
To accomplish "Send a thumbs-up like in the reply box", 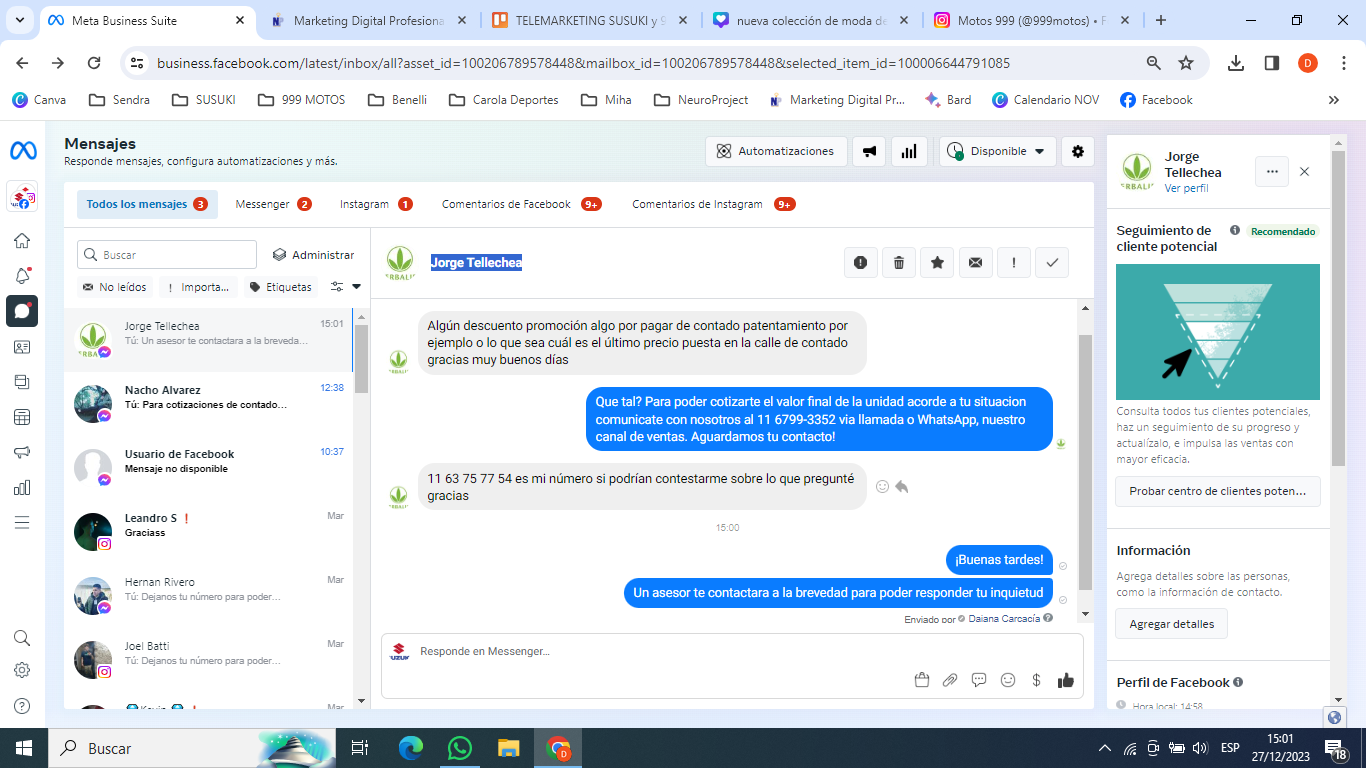I will (x=1065, y=680).
